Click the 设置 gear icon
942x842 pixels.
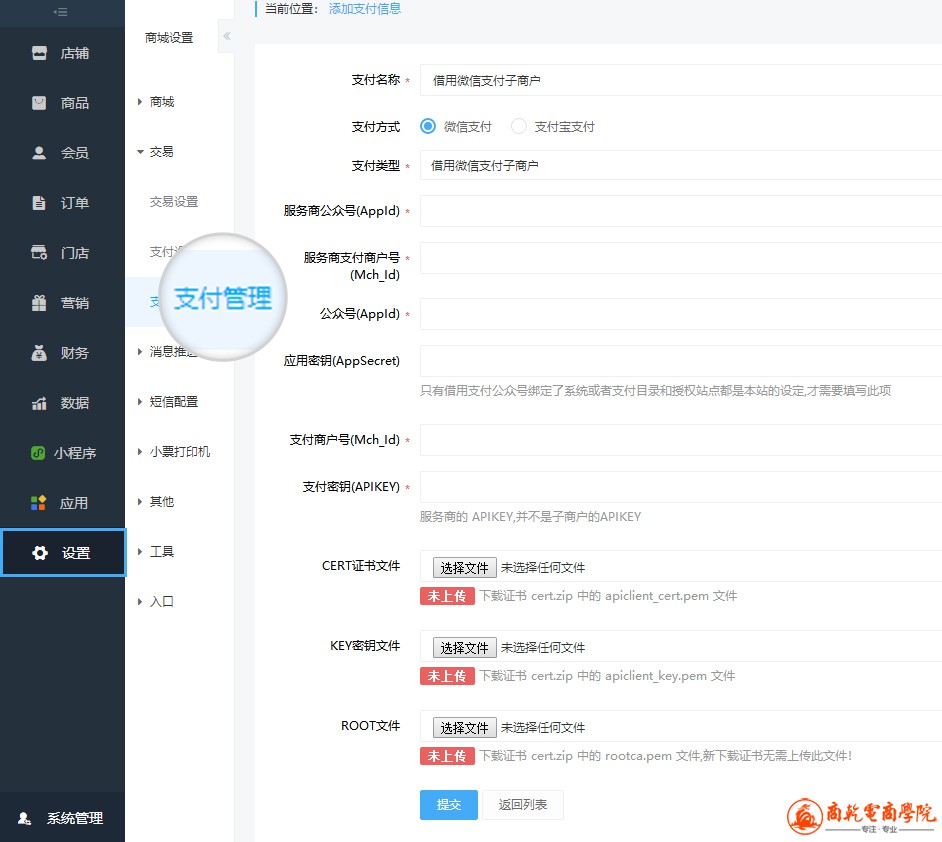40,553
